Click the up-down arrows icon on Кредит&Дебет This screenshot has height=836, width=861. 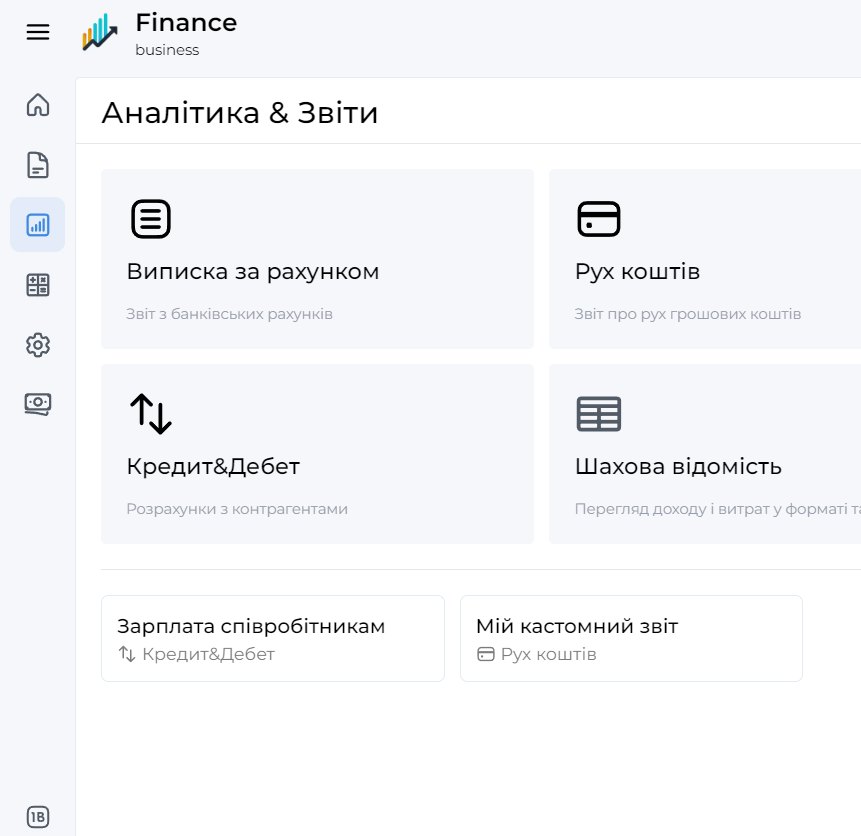click(151, 414)
